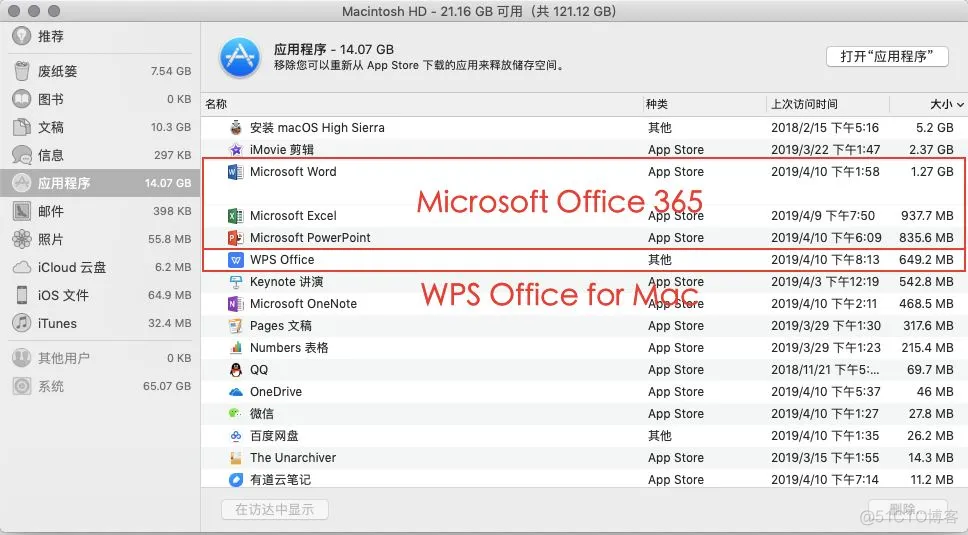Click the 百度网盘 app icon
Image resolution: width=968 pixels, height=535 pixels.
click(235, 436)
